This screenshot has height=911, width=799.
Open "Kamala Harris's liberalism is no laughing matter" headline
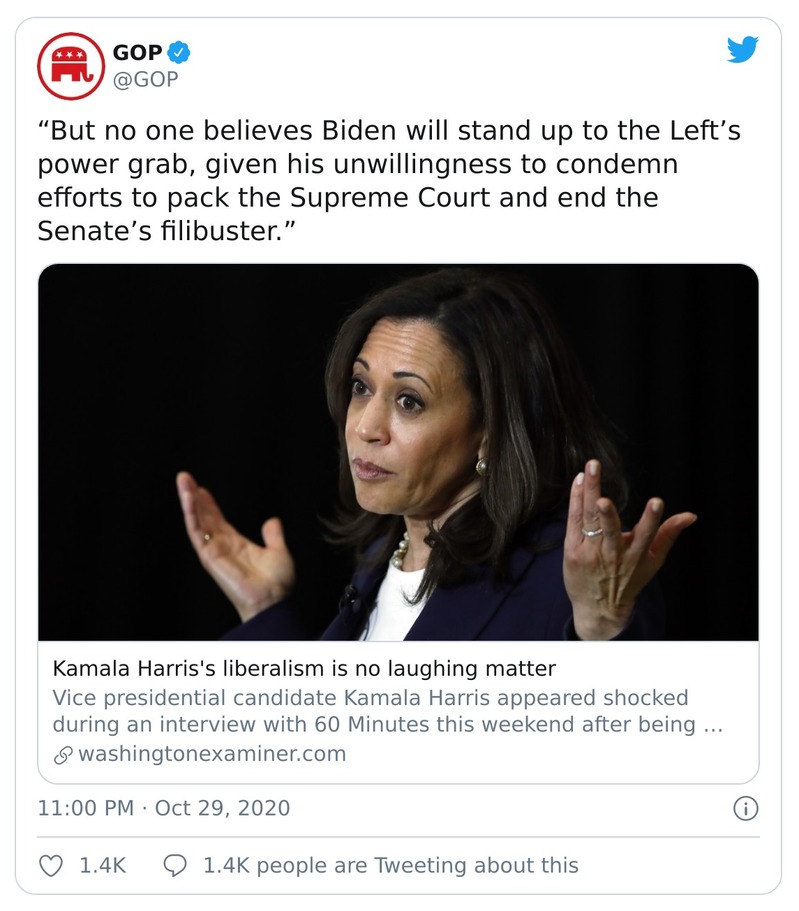pyautogui.click(x=303, y=667)
